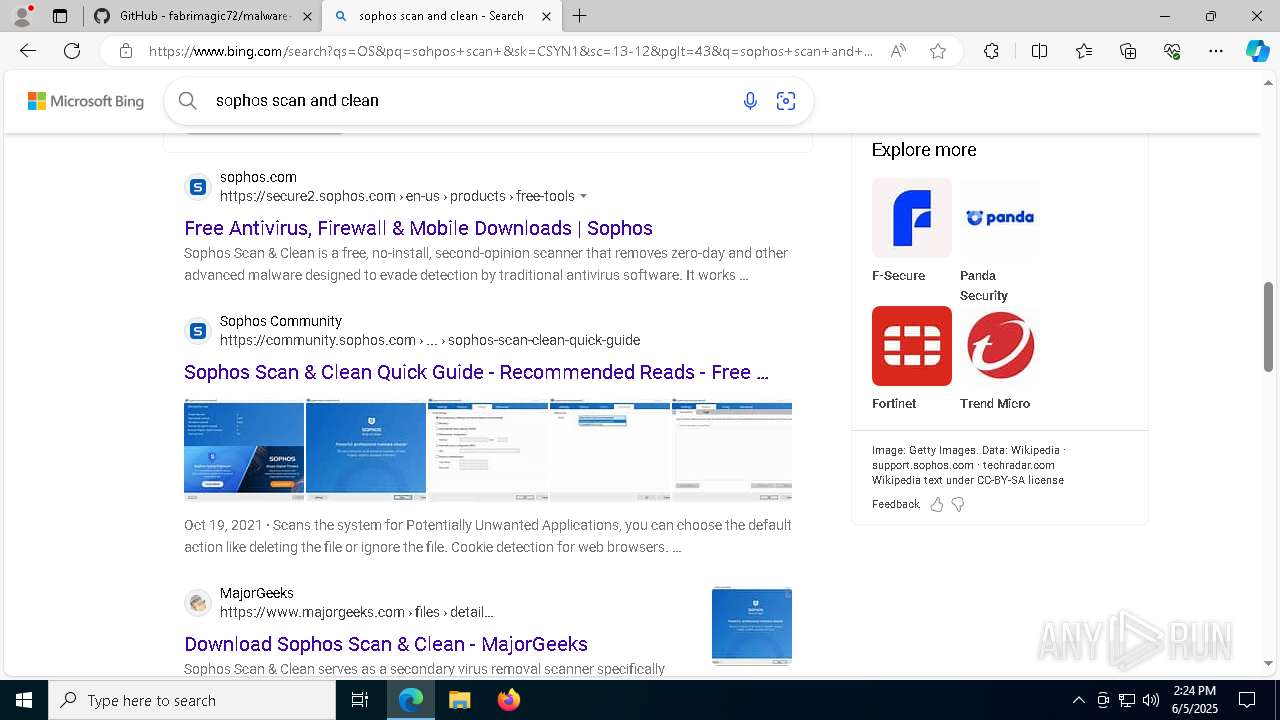Viewport: 1280px width, 720px height.
Task: Open Browser essentials heart icon
Action: click(1172, 51)
